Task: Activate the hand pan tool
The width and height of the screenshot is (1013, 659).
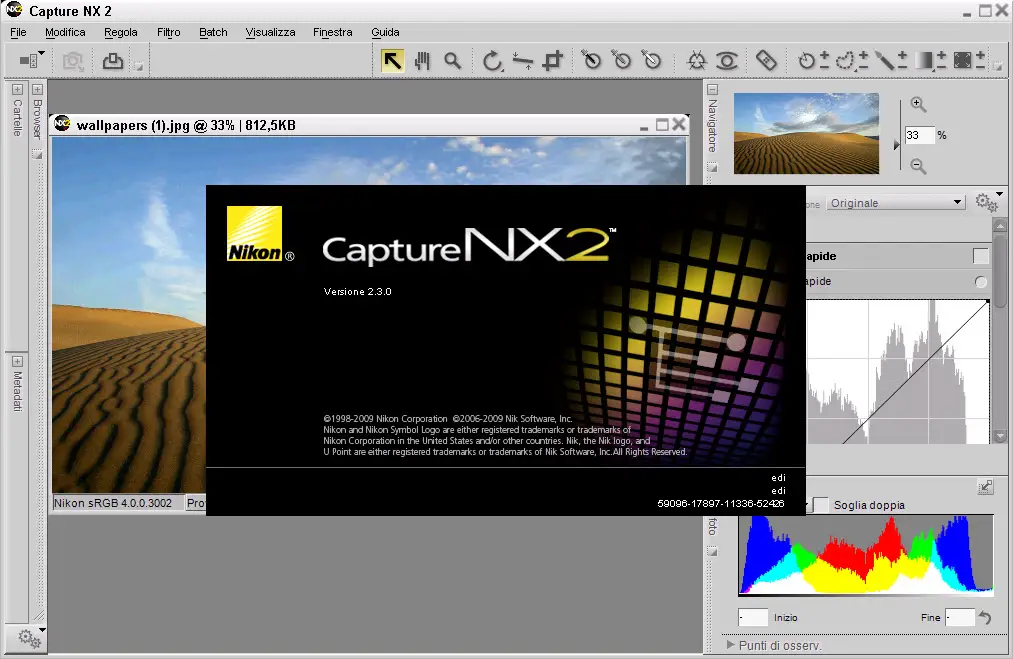Action: point(422,61)
